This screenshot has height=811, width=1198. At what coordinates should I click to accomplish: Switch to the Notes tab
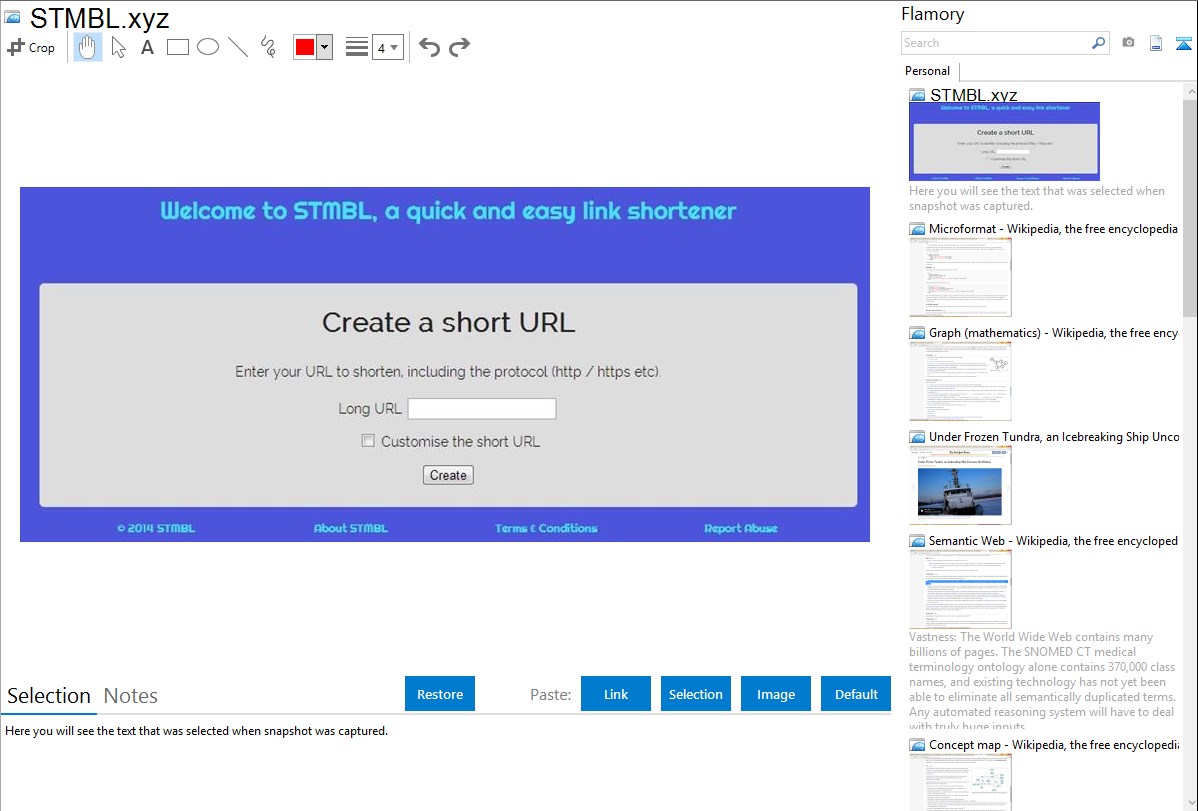[131, 696]
